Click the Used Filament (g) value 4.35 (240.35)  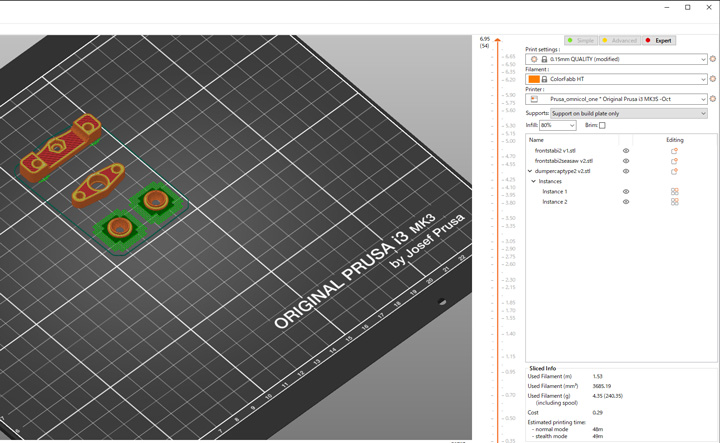pos(608,396)
